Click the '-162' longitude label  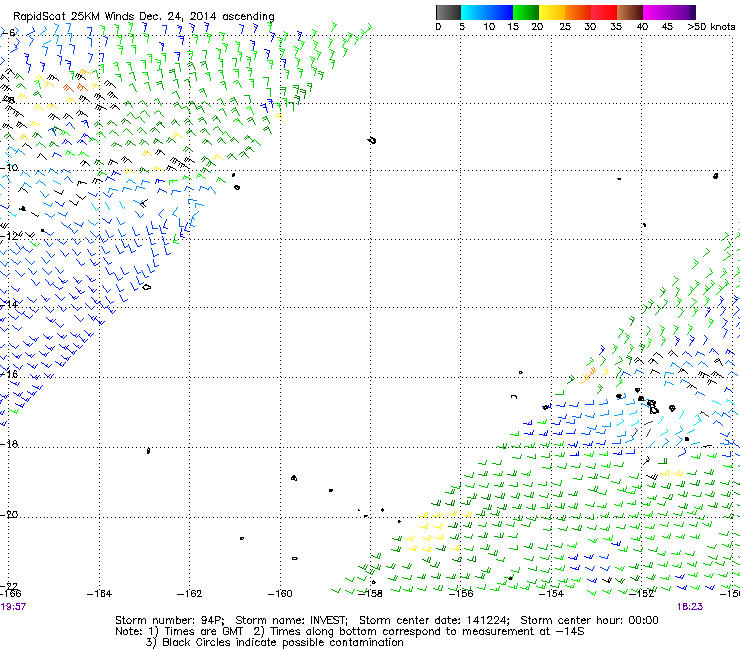point(189,594)
